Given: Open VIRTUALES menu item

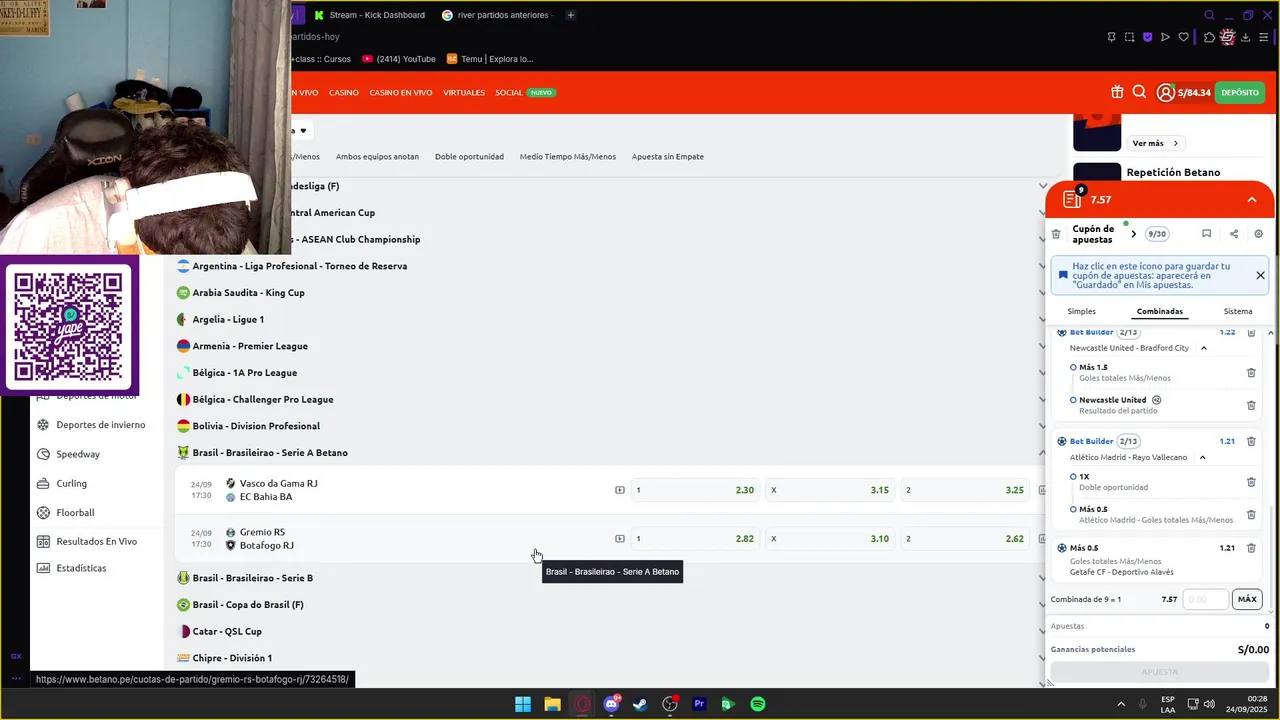Looking at the screenshot, I should (x=464, y=92).
